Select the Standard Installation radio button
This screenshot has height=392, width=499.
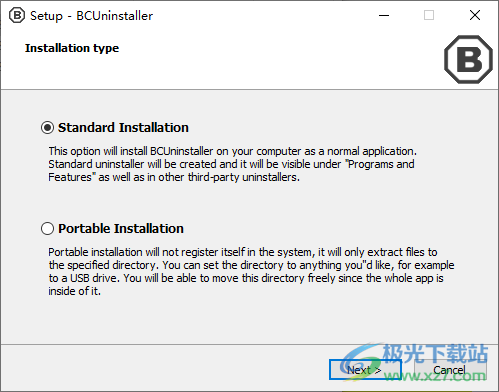(x=47, y=128)
